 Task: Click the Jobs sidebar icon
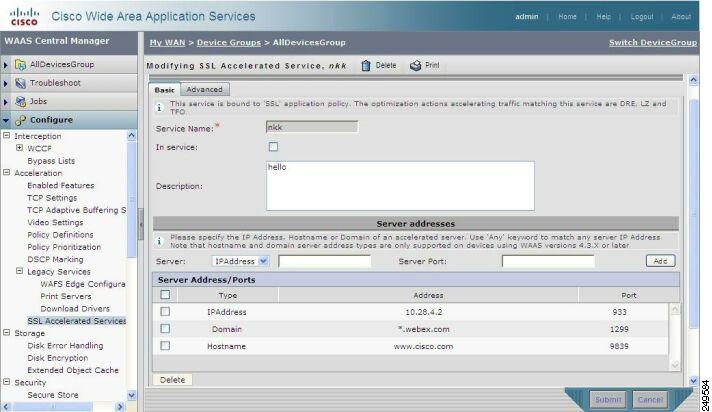20,101
